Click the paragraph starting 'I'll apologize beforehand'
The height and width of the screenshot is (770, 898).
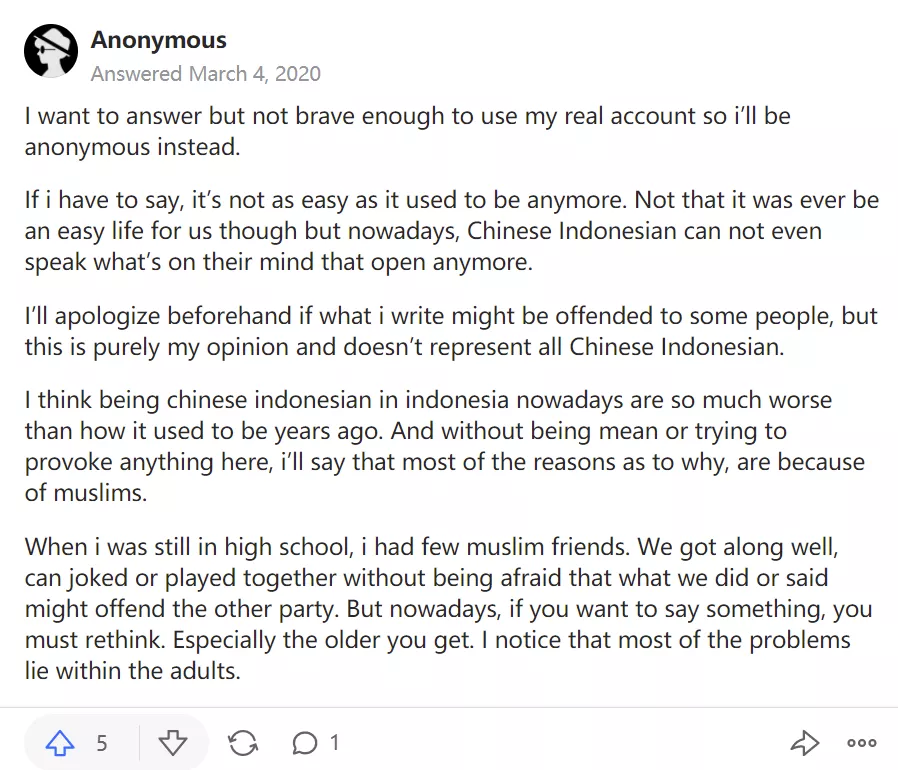tap(450, 331)
